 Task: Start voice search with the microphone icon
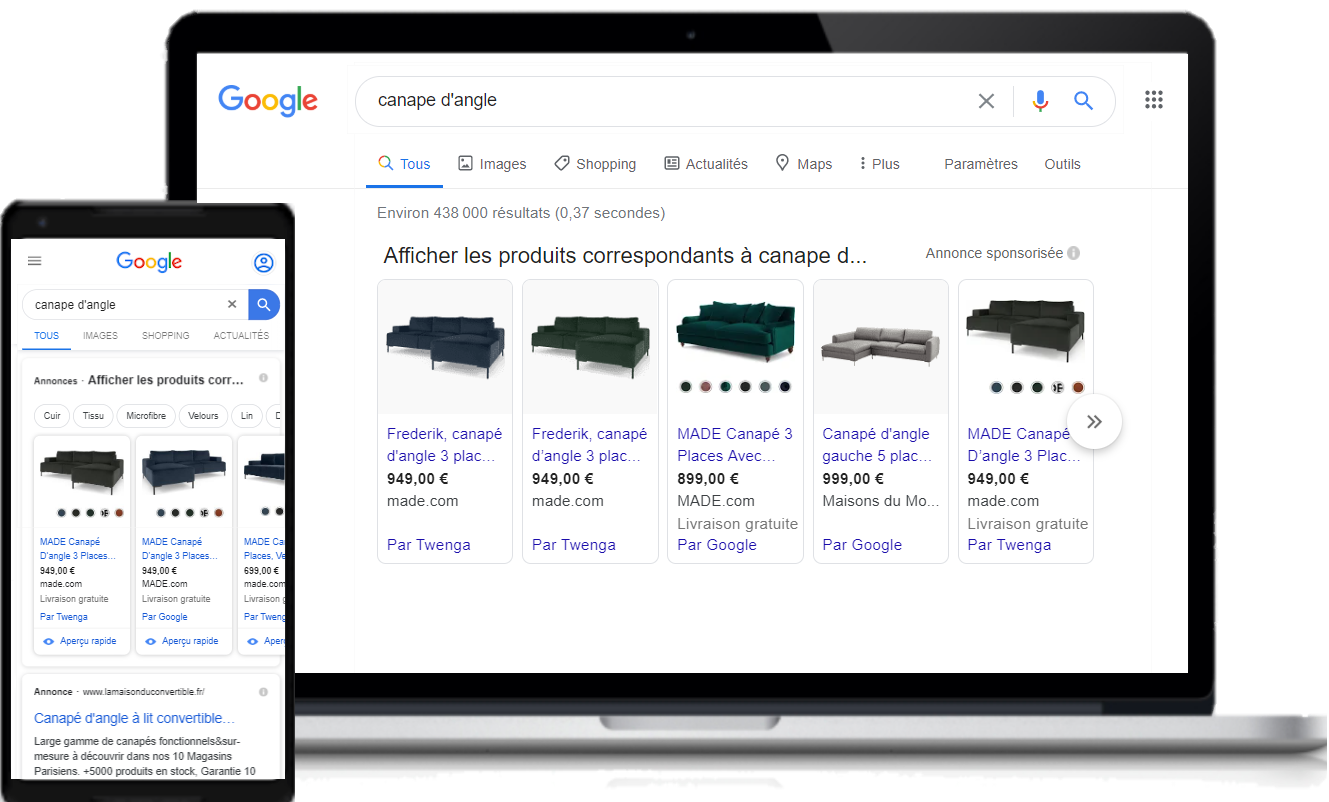pos(1040,101)
